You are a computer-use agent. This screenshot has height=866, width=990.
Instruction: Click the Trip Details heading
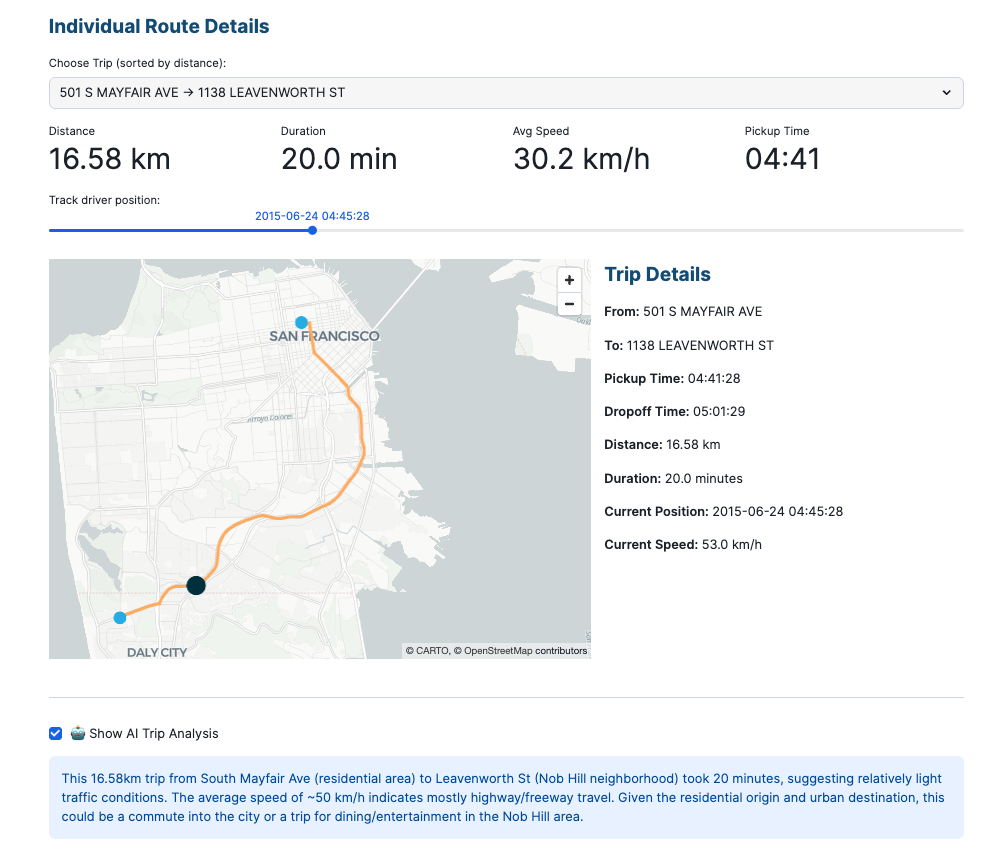[657, 274]
